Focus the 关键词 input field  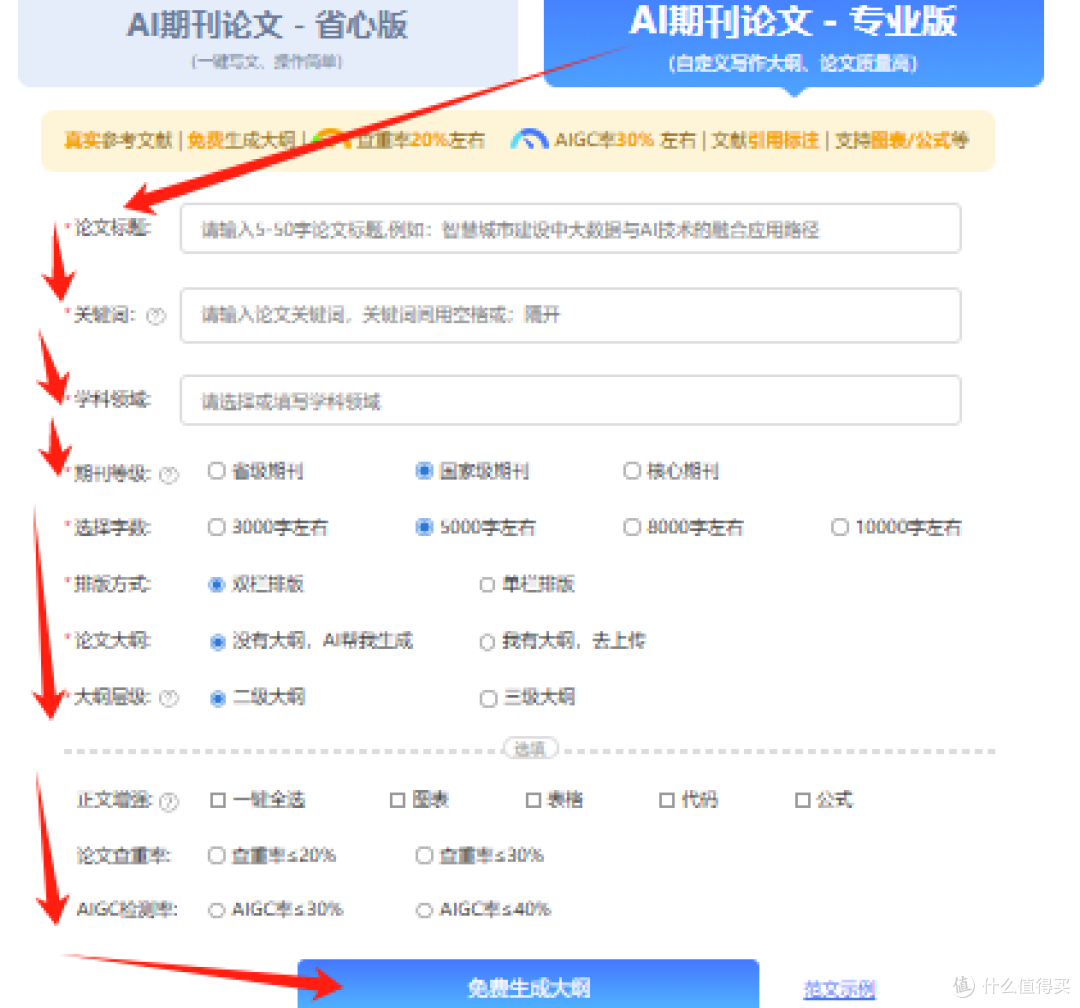[570, 315]
